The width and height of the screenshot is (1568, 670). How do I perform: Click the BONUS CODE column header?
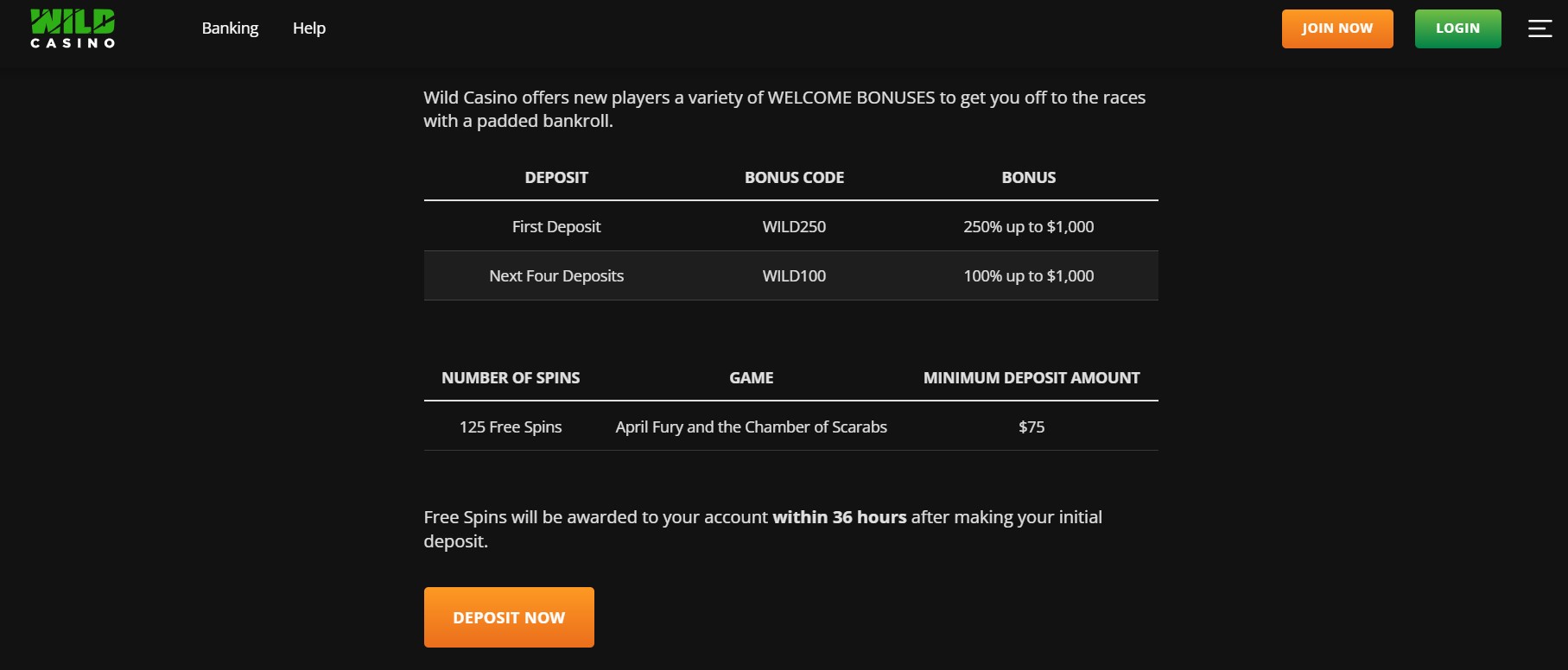click(x=794, y=178)
